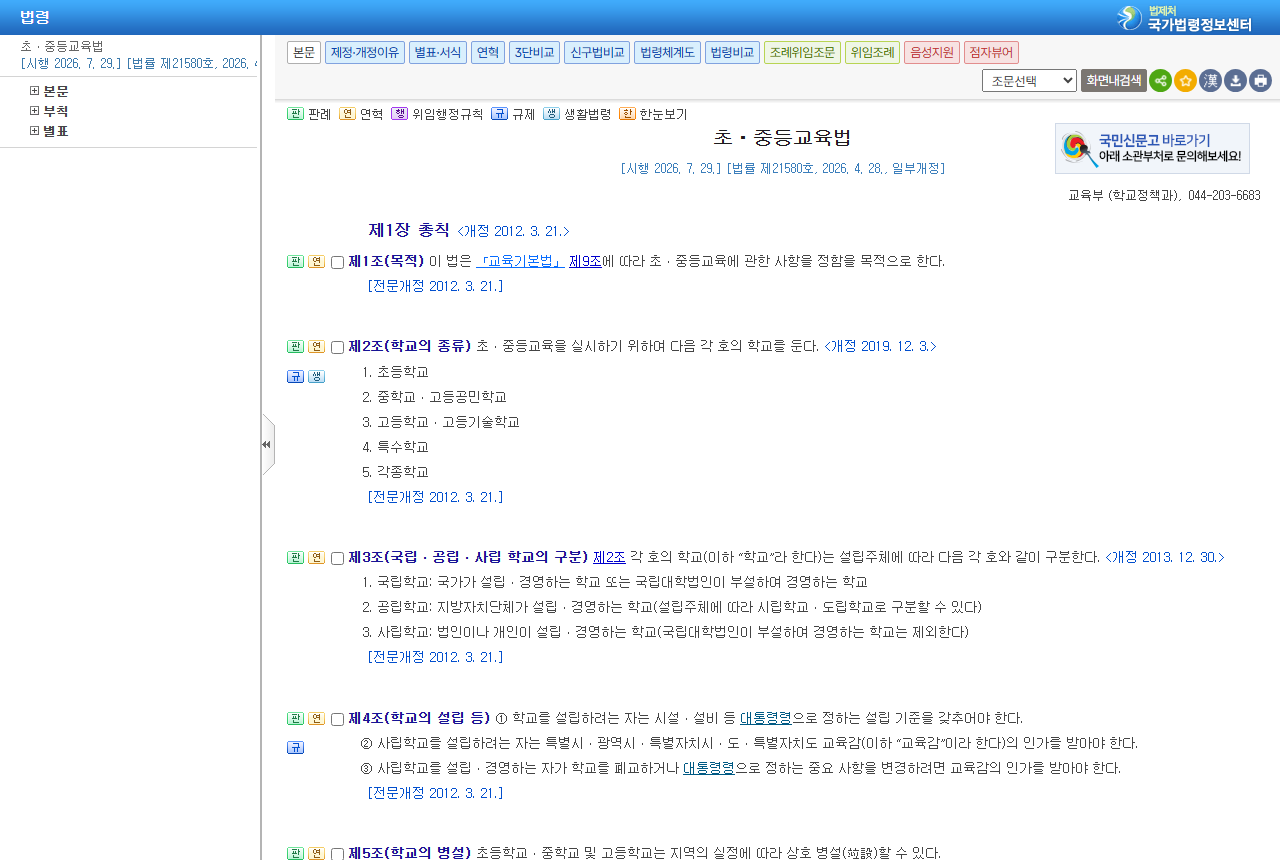Switch to 본문 tab

[x=304, y=53]
